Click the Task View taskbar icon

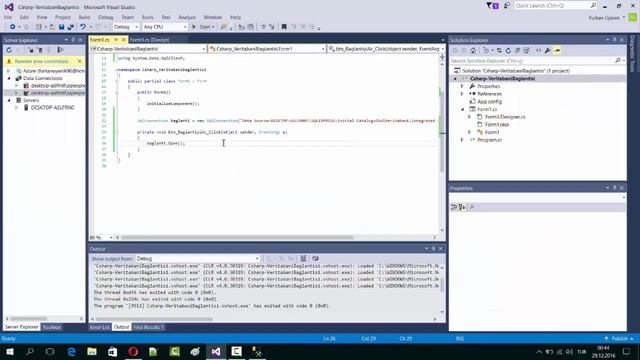(x=50, y=351)
